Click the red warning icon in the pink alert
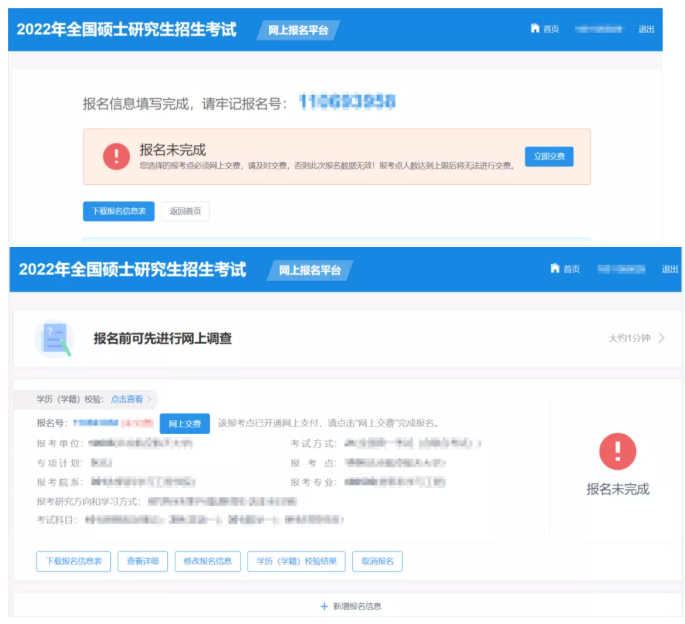Image resolution: width=685 pixels, height=624 pixels. point(116,156)
